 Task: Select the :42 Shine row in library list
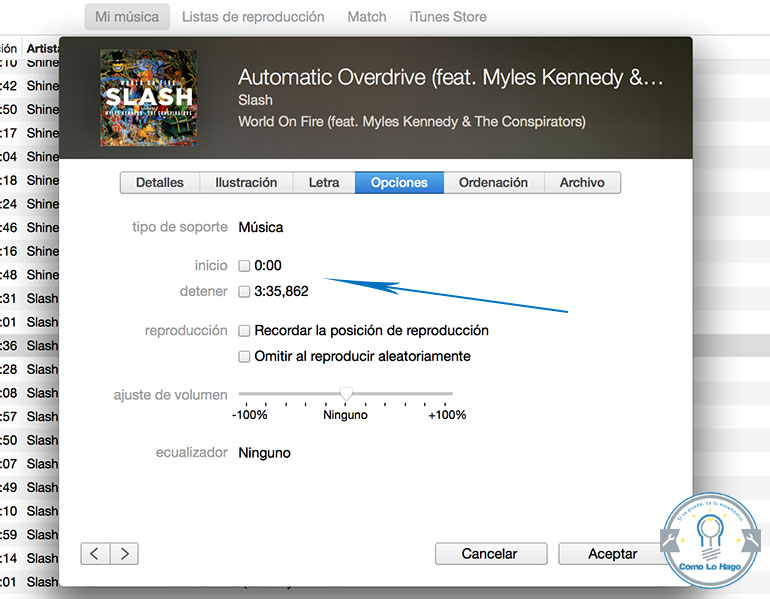tap(29, 86)
